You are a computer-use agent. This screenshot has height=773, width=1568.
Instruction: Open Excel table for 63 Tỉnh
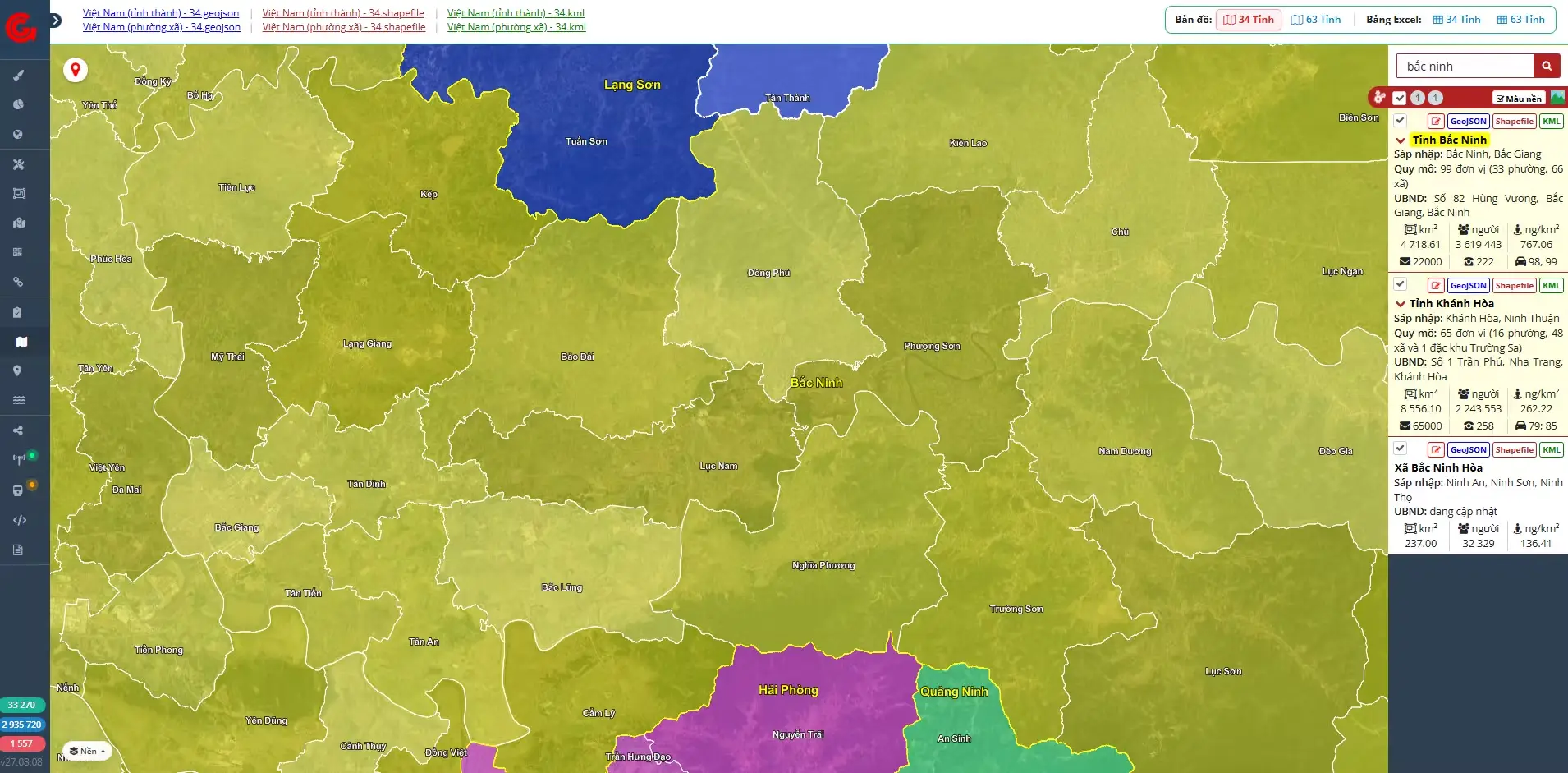pos(1521,20)
